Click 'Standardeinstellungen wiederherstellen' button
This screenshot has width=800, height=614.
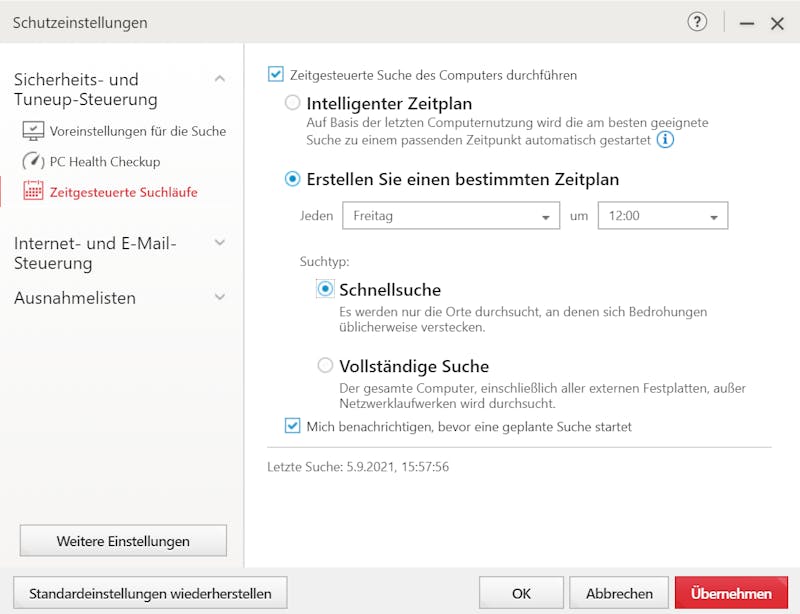[150, 593]
